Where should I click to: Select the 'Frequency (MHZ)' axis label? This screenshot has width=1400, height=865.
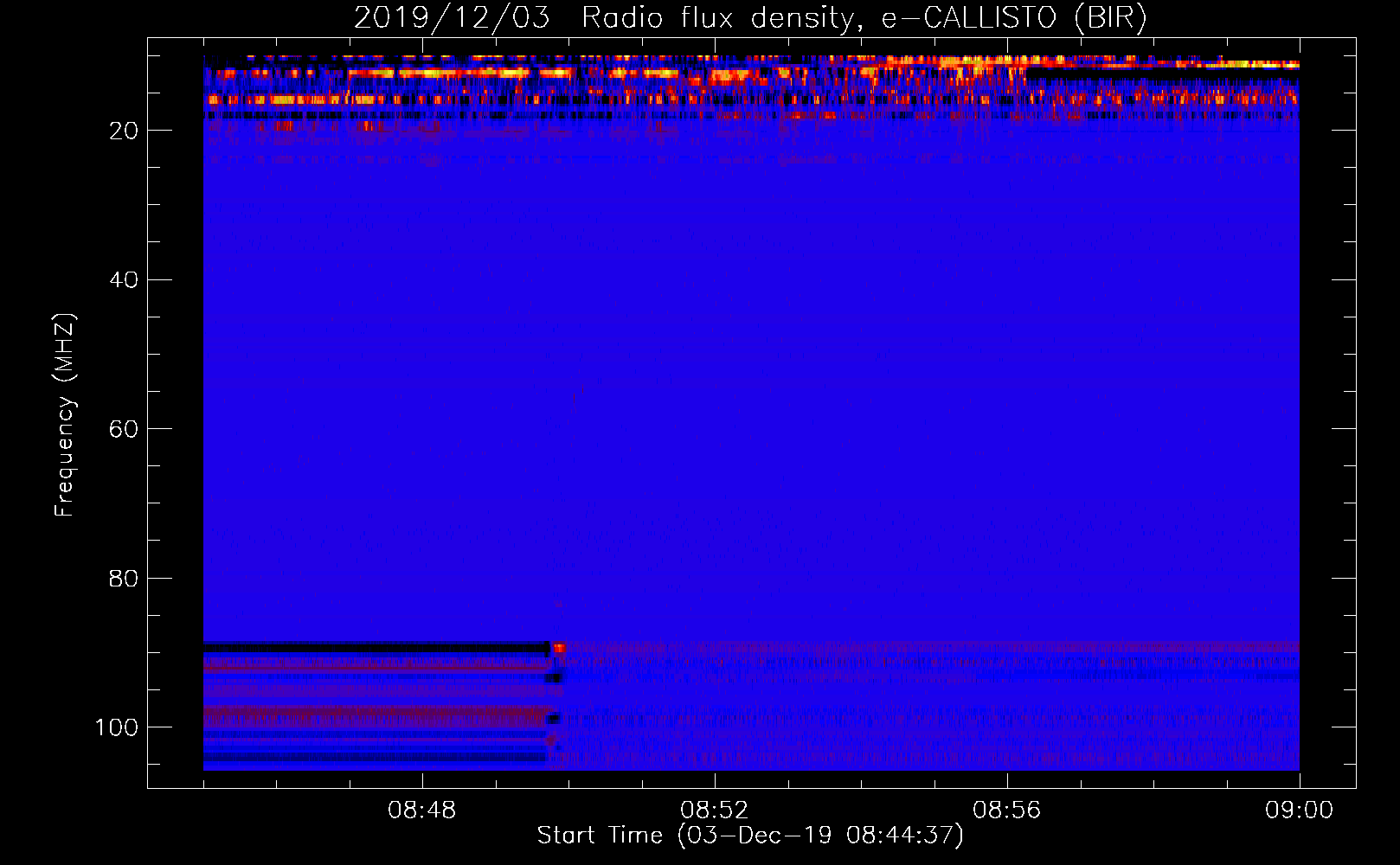click(x=65, y=415)
